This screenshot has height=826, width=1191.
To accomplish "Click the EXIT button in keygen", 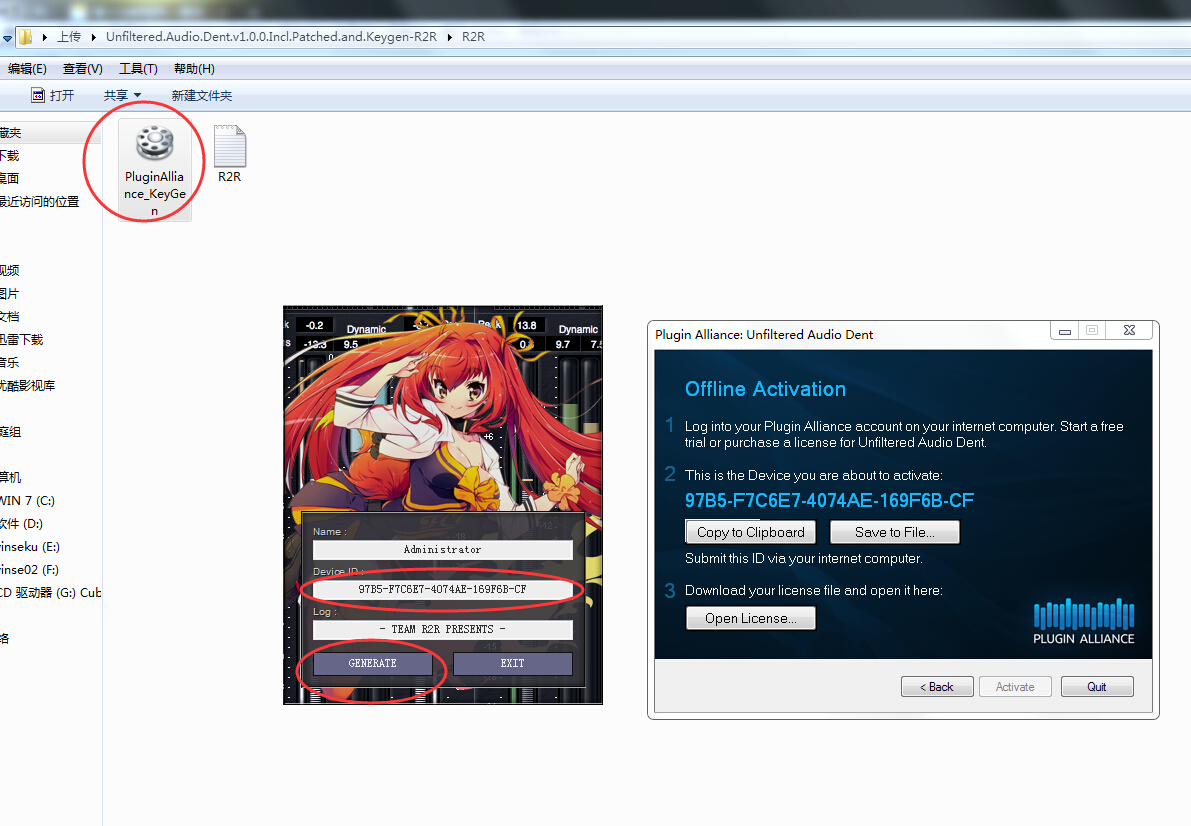I will 513,663.
